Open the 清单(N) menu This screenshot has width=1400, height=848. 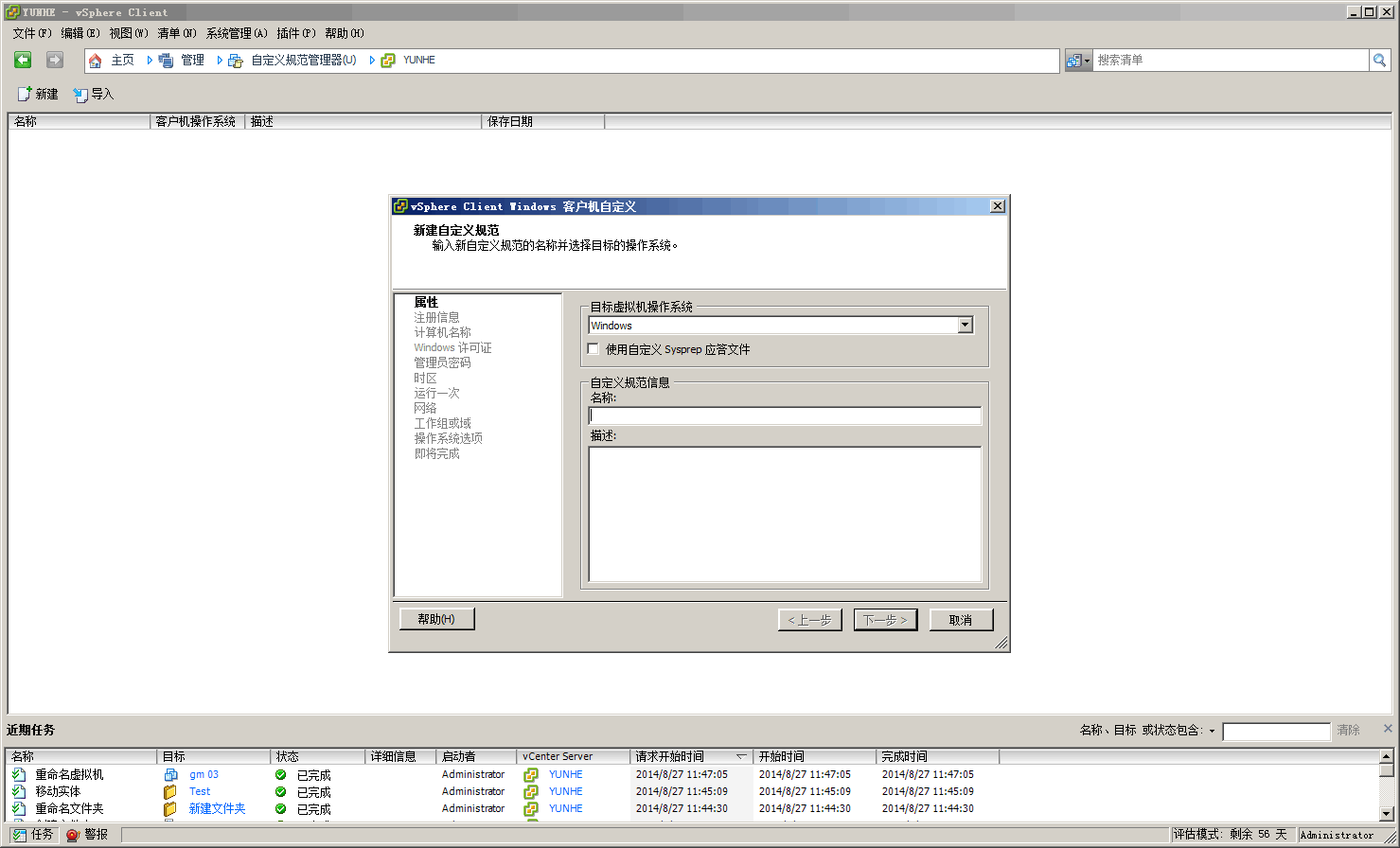pyautogui.click(x=177, y=33)
